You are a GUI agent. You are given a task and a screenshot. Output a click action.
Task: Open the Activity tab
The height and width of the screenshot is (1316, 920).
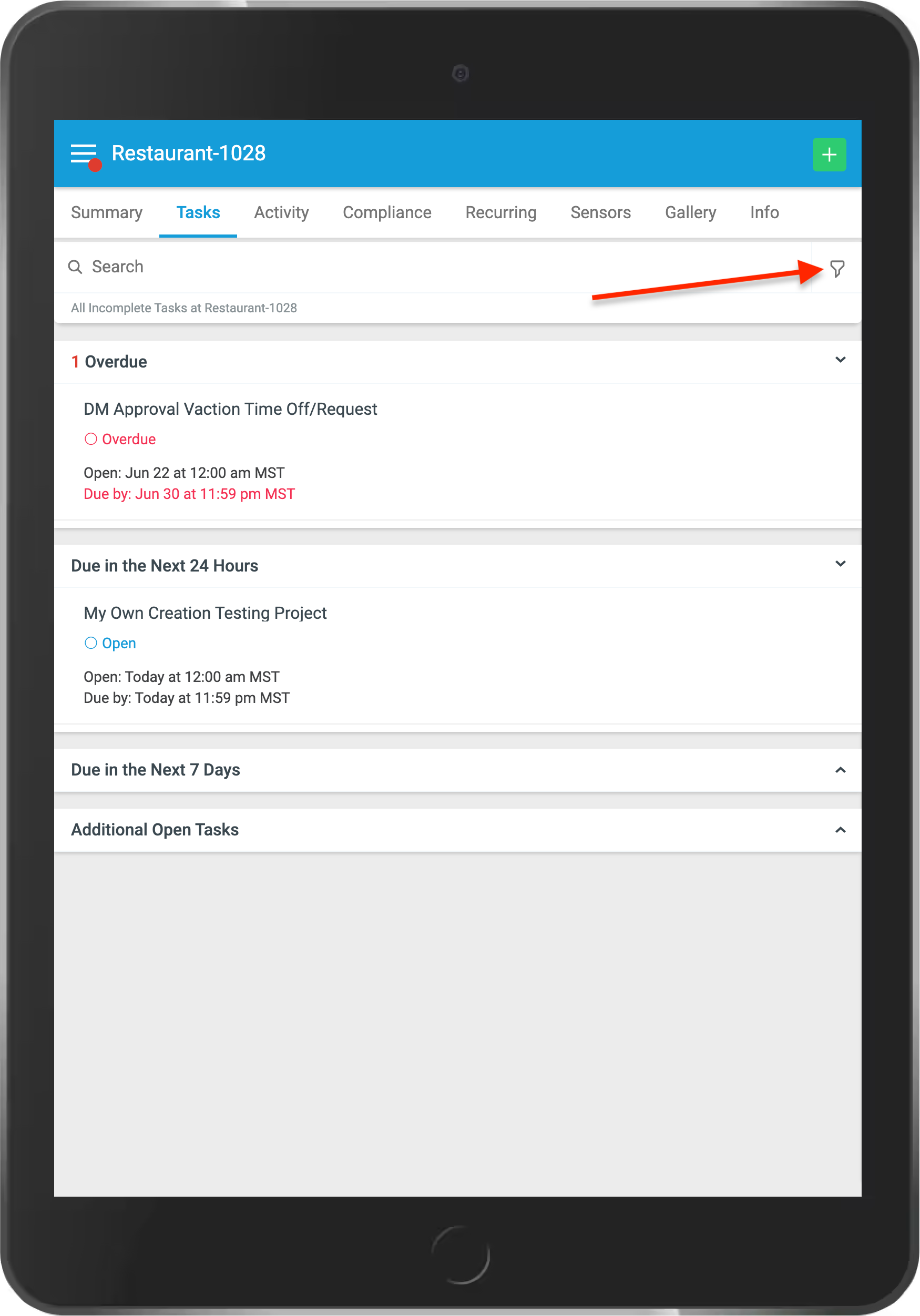coord(281,212)
